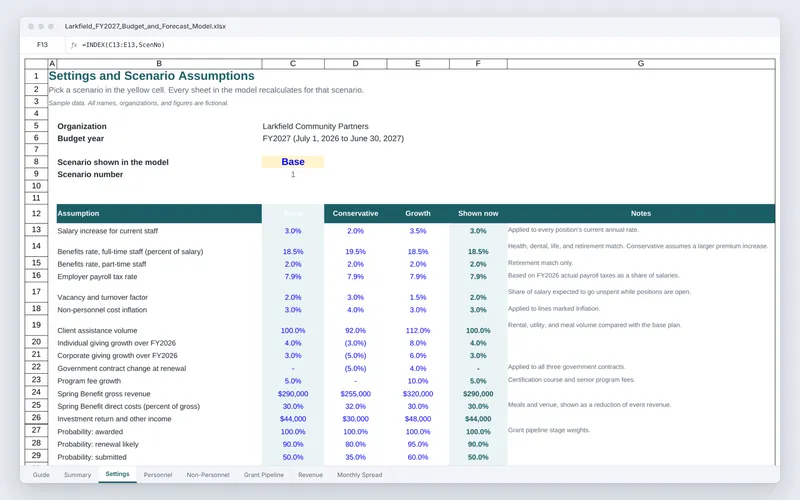
Task: Open the Guide sheet tab
Action: click(41, 474)
